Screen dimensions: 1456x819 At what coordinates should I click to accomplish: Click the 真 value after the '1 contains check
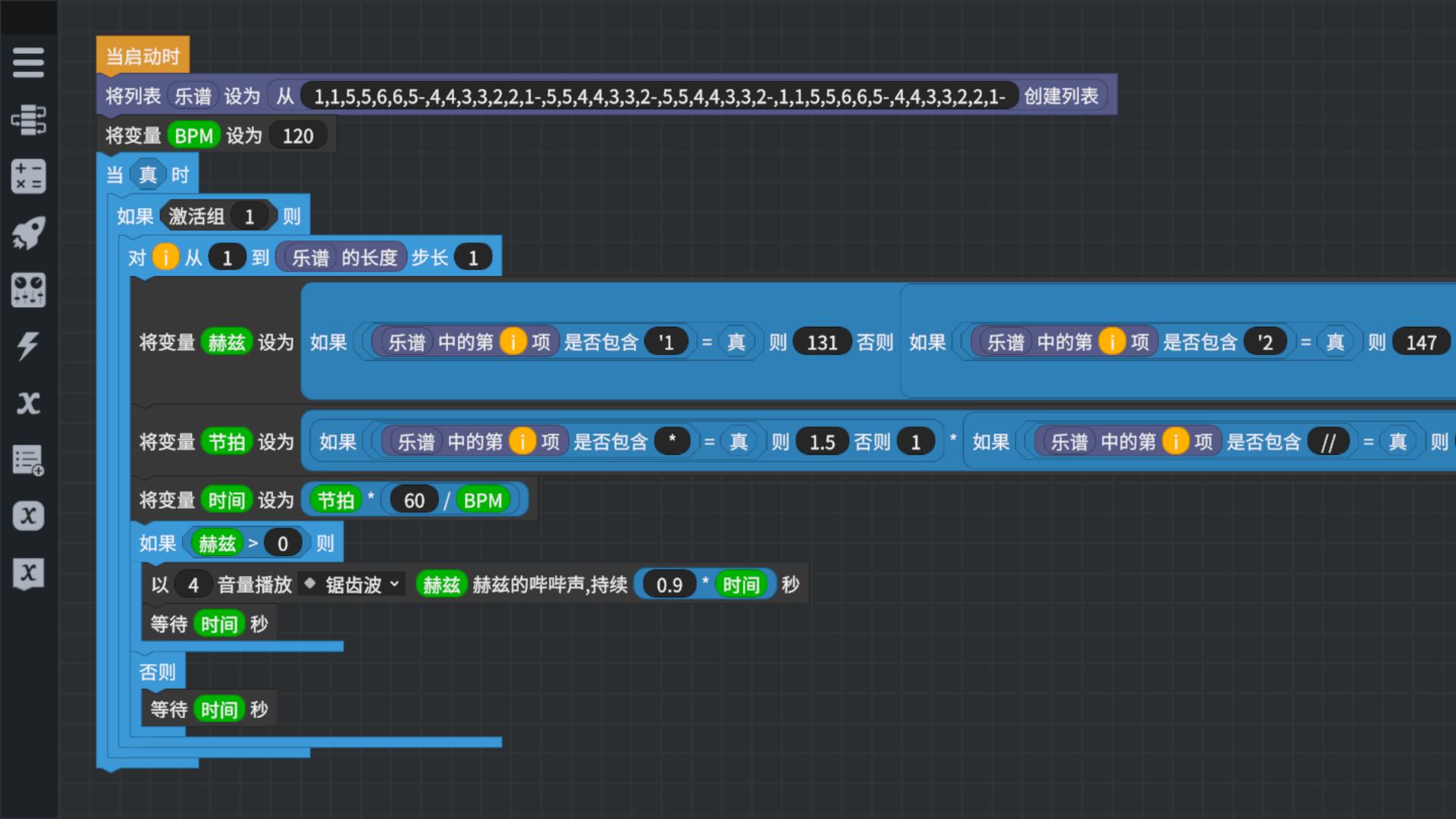point(736,343)
